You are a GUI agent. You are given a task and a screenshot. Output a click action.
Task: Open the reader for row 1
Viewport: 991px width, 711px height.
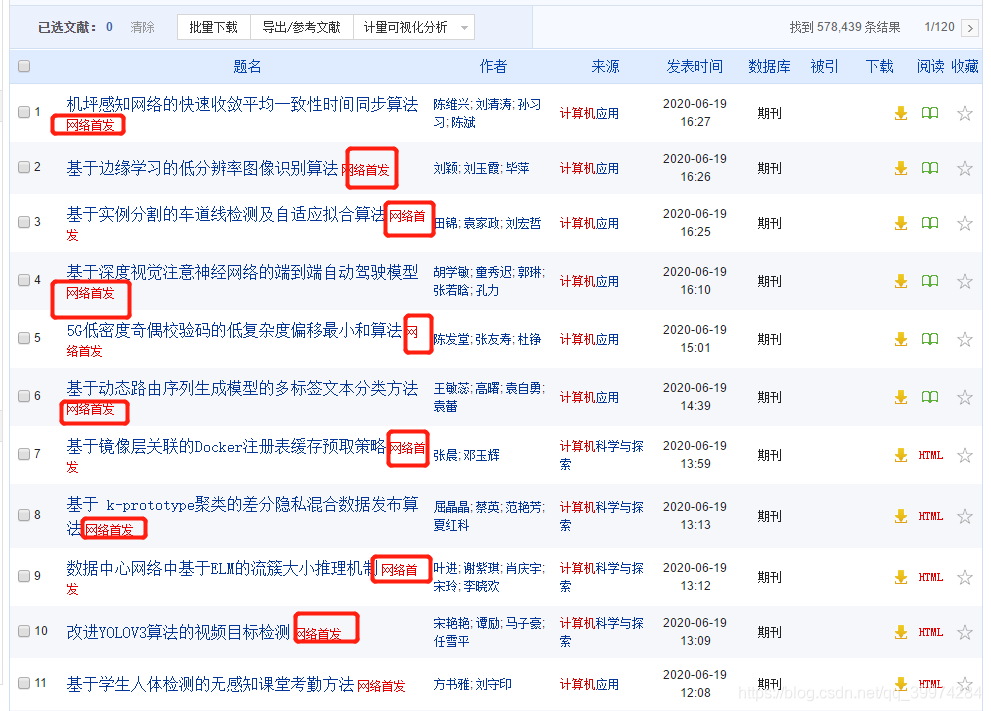click(x=930, y=114)
